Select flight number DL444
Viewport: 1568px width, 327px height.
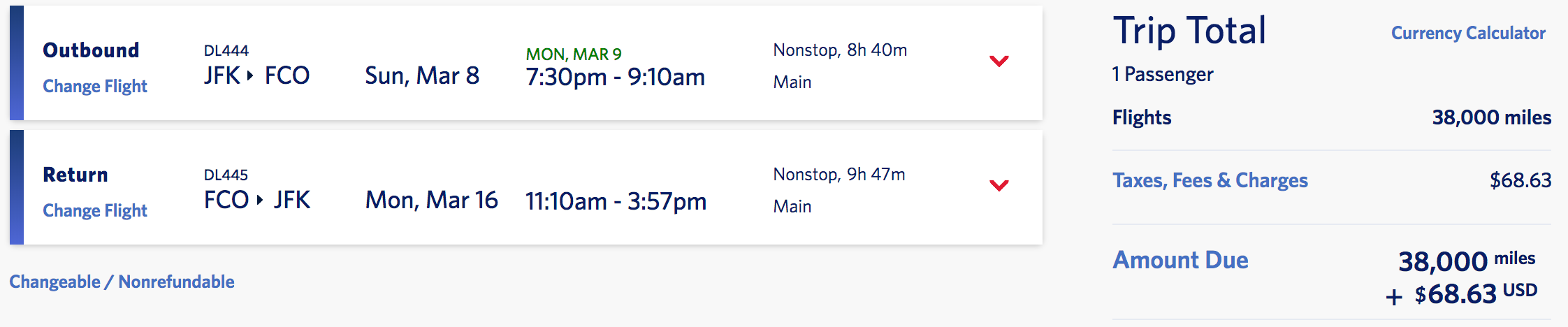226,50
